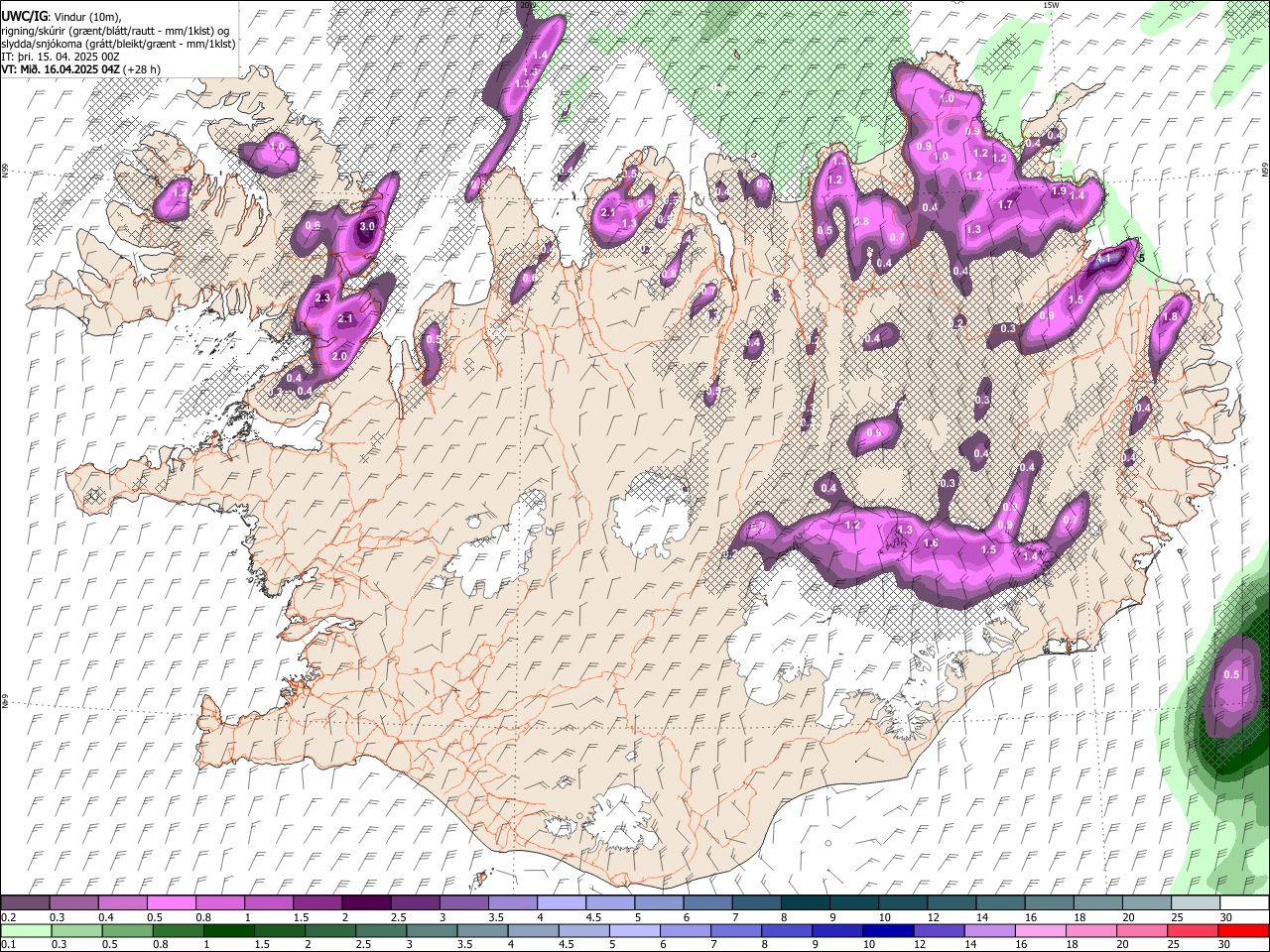Click the '1.8' snowfall value near the east coast
Viewport: 1270px width, 952px height.
click(x=1170, y=317)
